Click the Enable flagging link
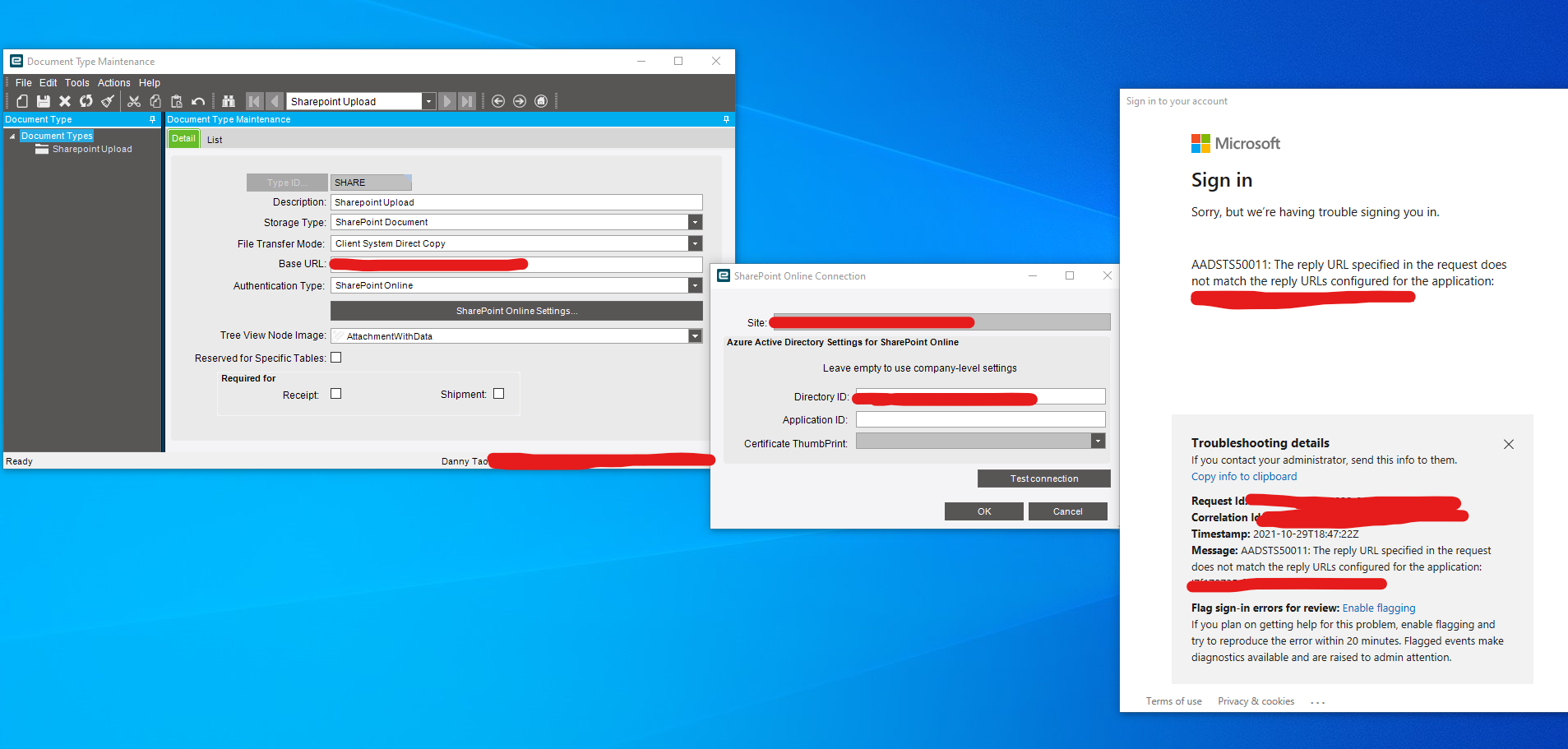This screenshot has height=749, width=1568. pyautogui.click(x=1379, y=608)
